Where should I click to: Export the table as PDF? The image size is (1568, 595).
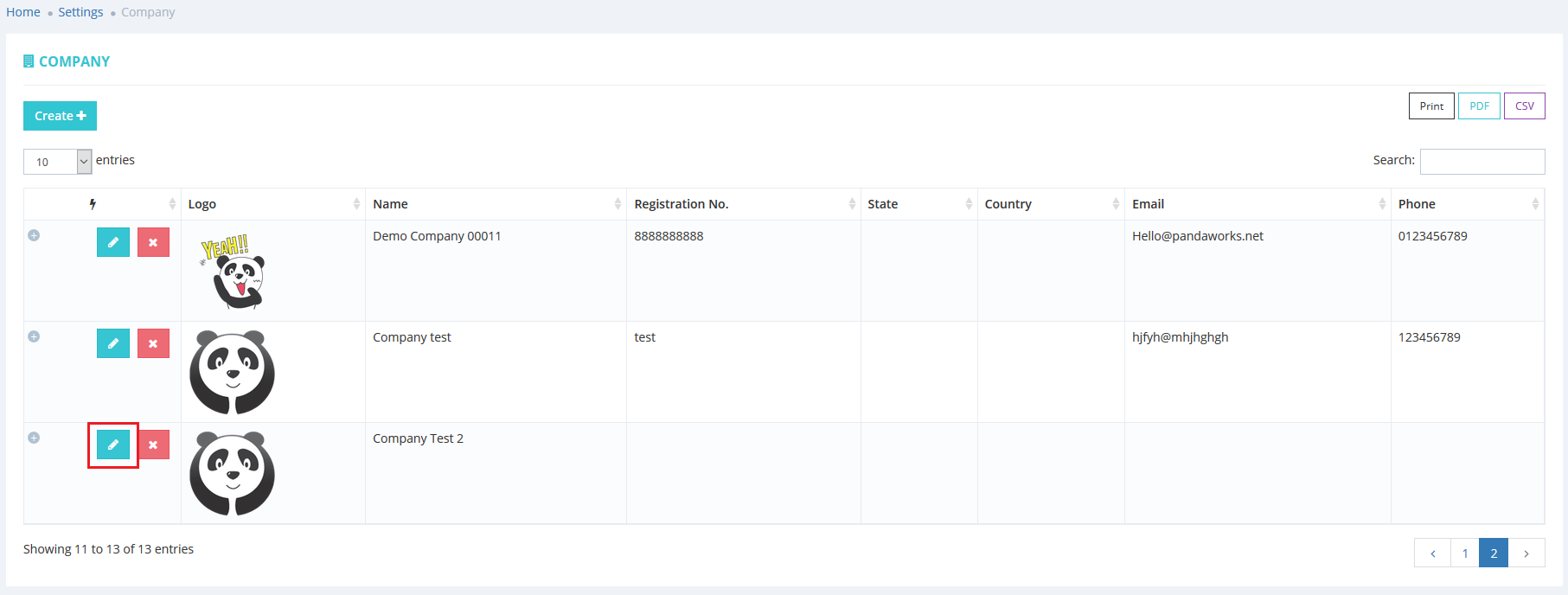pos(1479,106)
